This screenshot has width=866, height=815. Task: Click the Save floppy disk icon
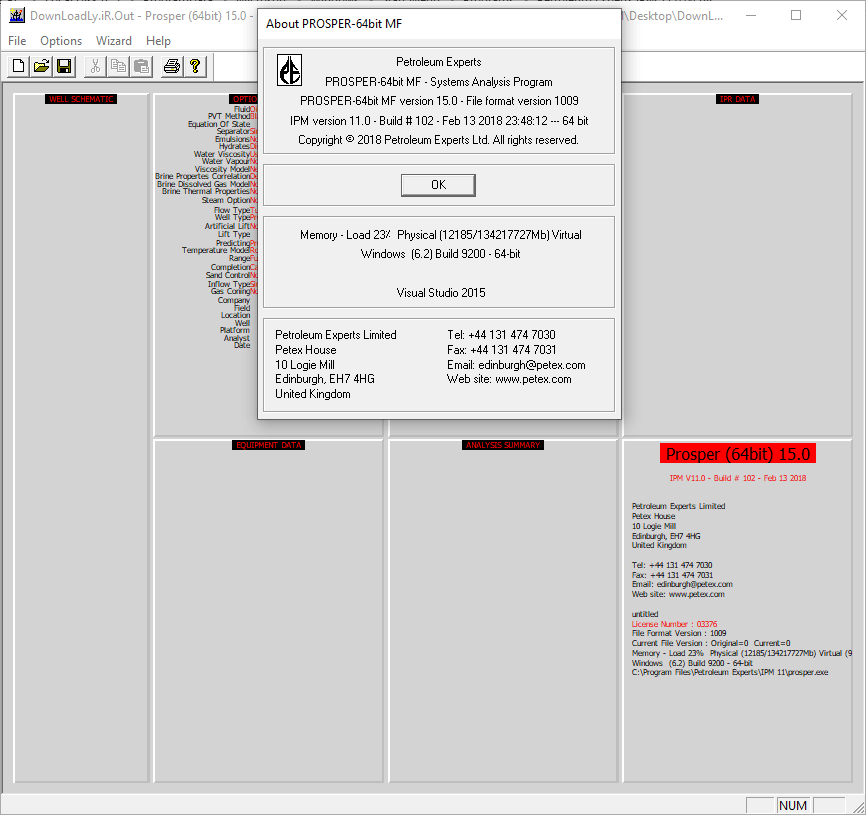coord(64,66)
